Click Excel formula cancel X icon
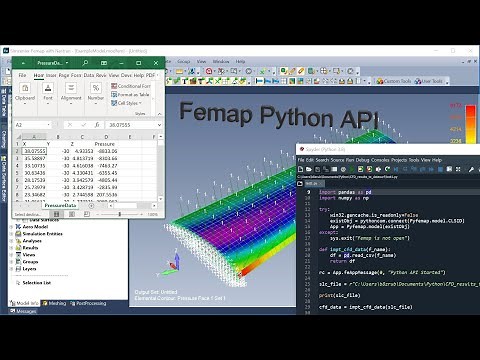 70,125
